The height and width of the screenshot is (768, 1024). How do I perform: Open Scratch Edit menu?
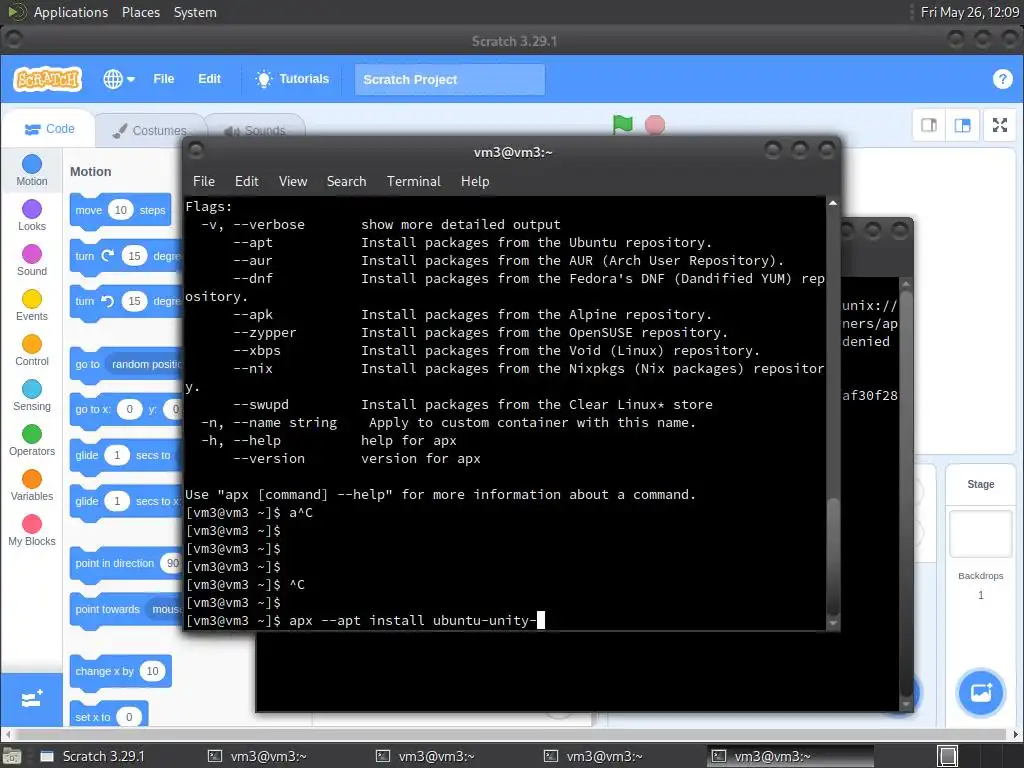coord(209,79)
